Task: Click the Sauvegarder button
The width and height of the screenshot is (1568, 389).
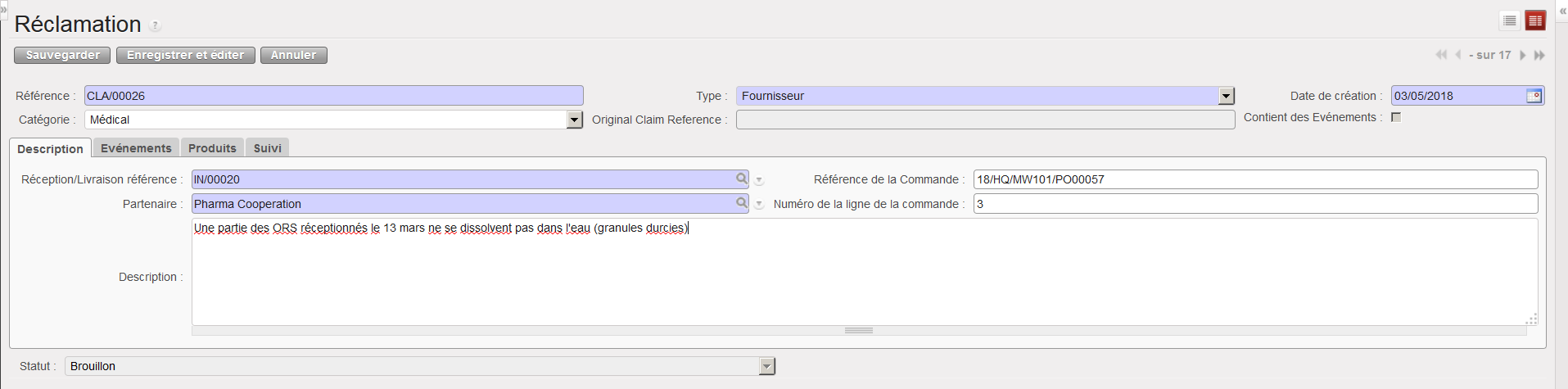Action: coord(62,55)
